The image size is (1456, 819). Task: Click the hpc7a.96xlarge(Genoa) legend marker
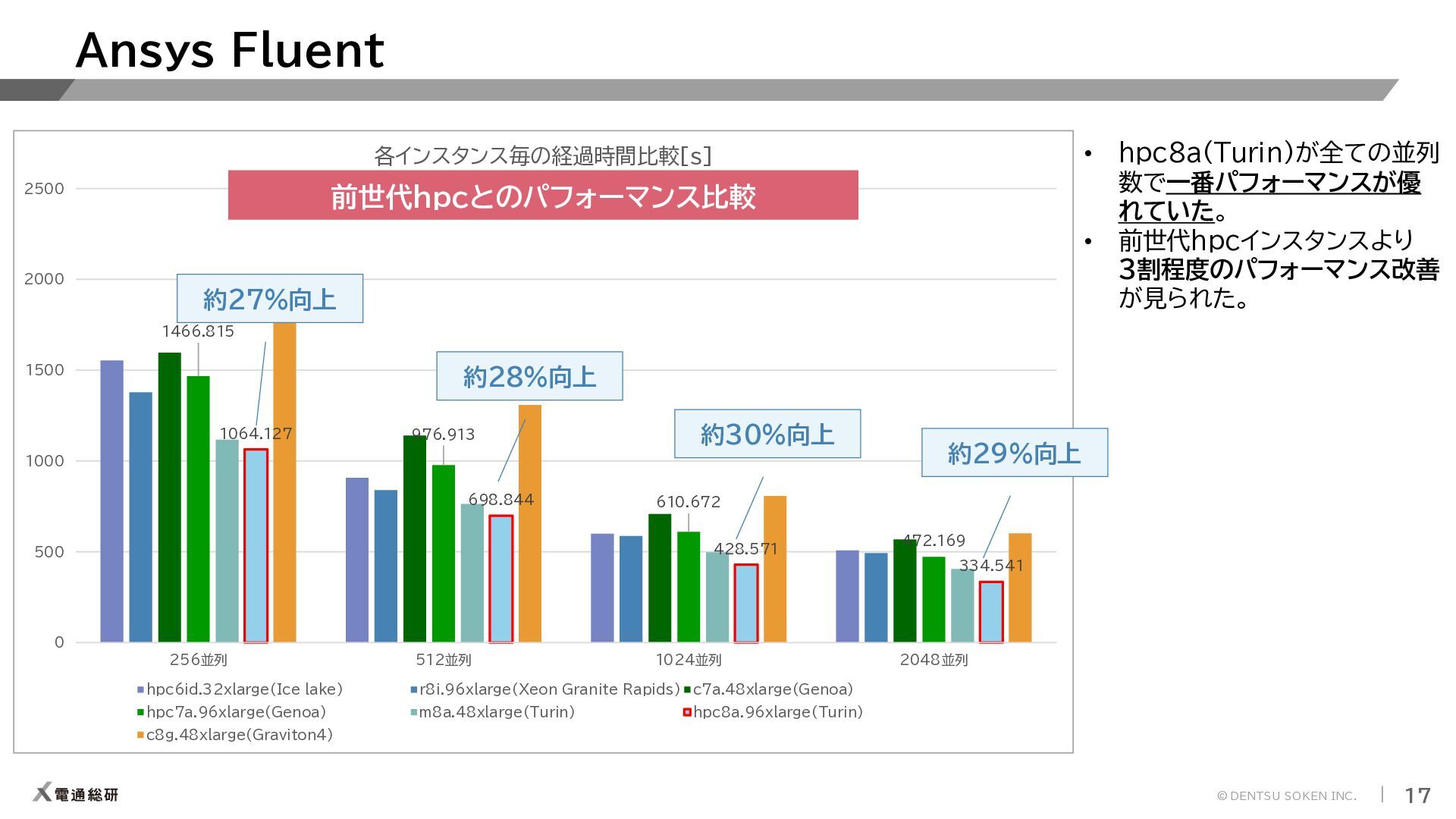pos(140,713)
